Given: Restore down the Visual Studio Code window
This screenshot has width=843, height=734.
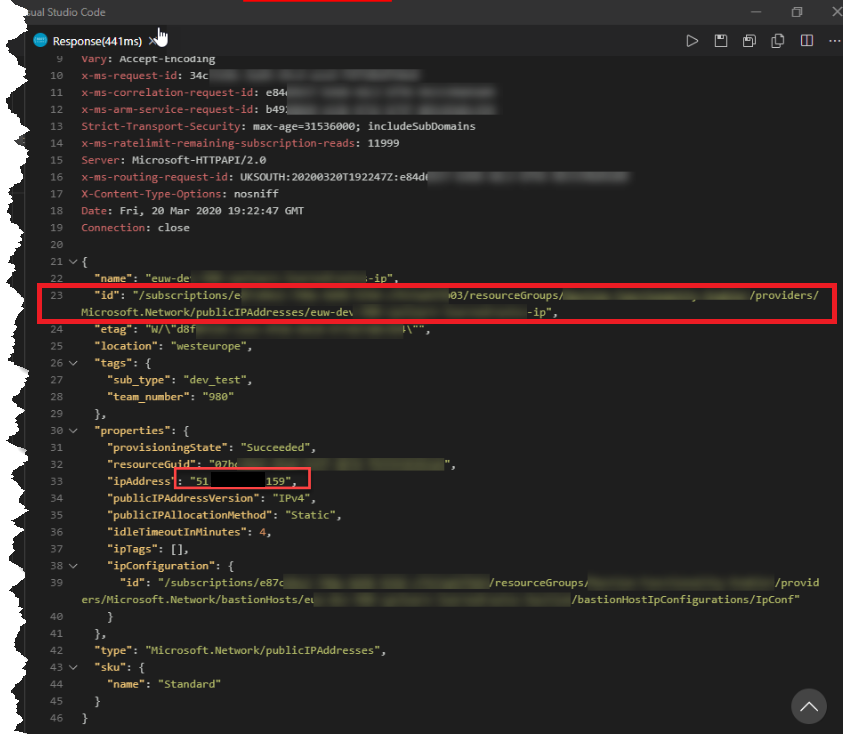Looking at the screenshot, I should pos(797,12).
